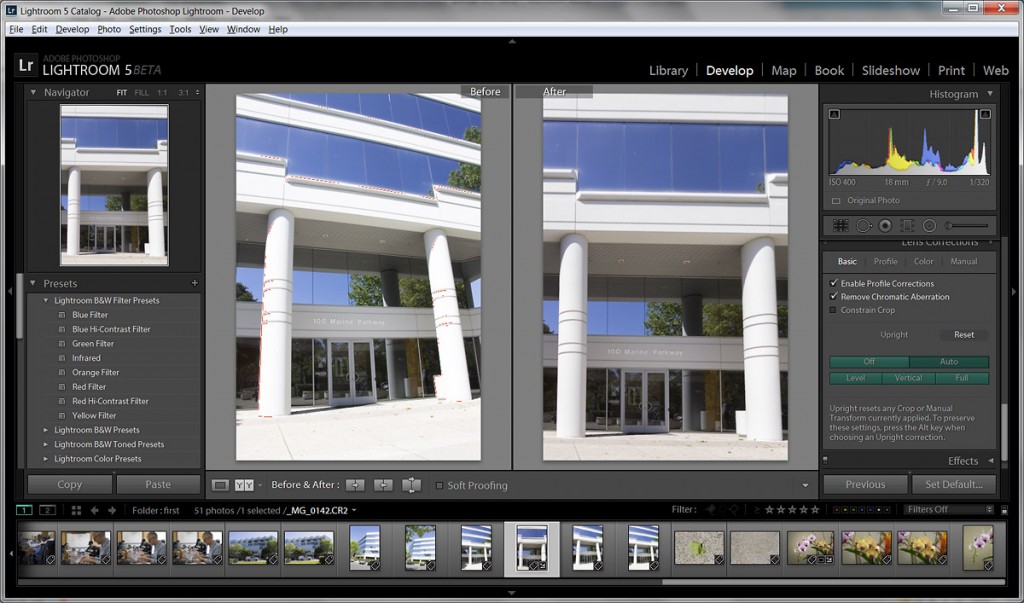Switch to Loupe view icon in toolbar
Viewport: 1024px width, 603px height.
pos(221,485)
